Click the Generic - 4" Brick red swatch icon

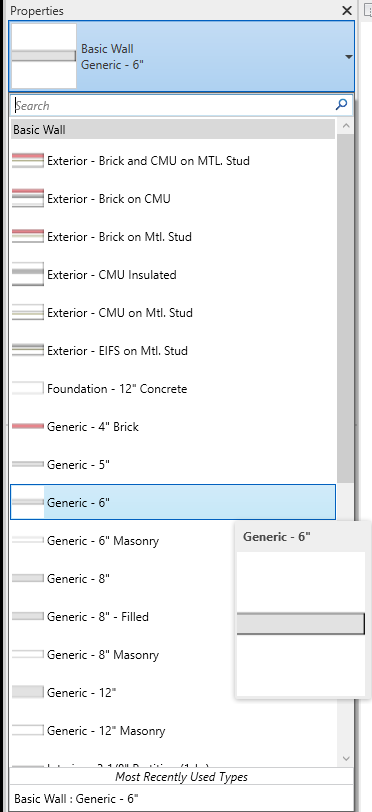[28, 426]
